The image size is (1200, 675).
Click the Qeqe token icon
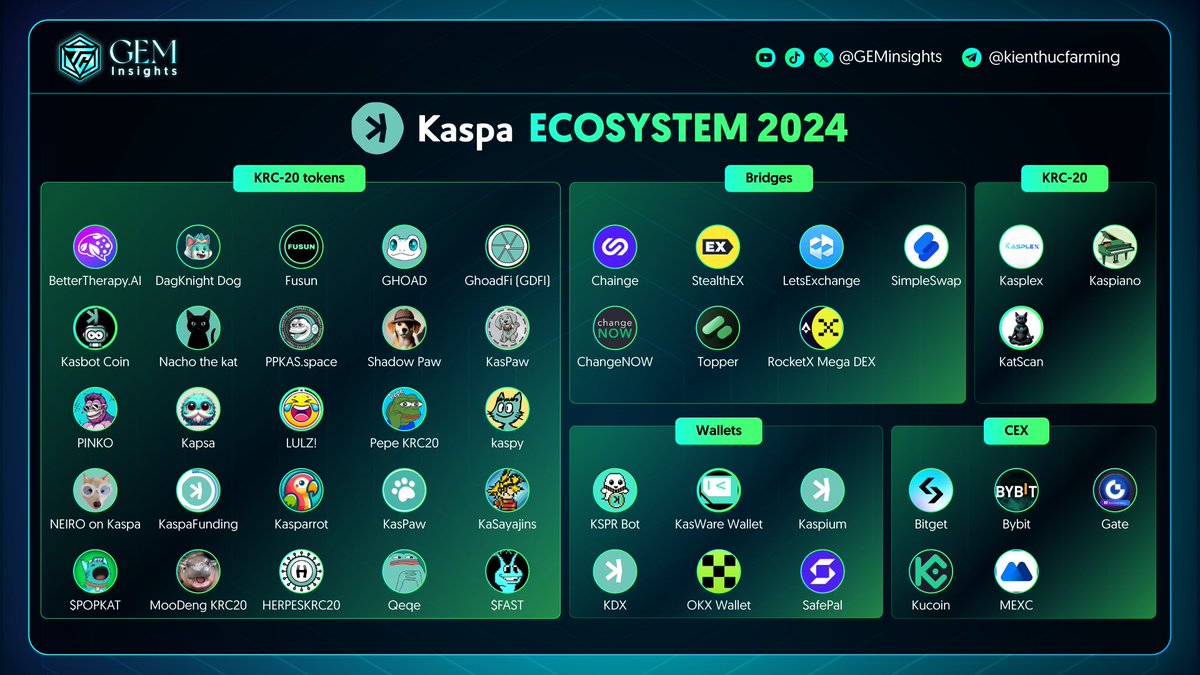[x=404, y=571]
